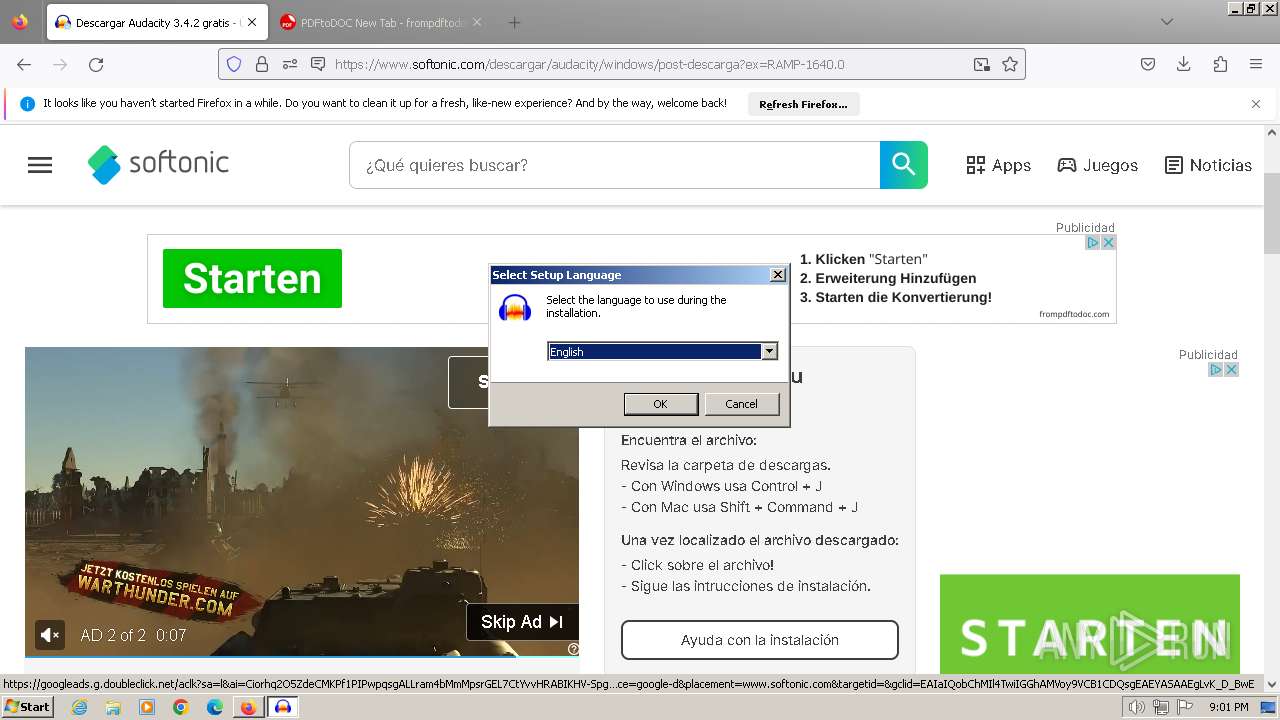Close the PDFtoDOC tab

click(x=477, y=22)
